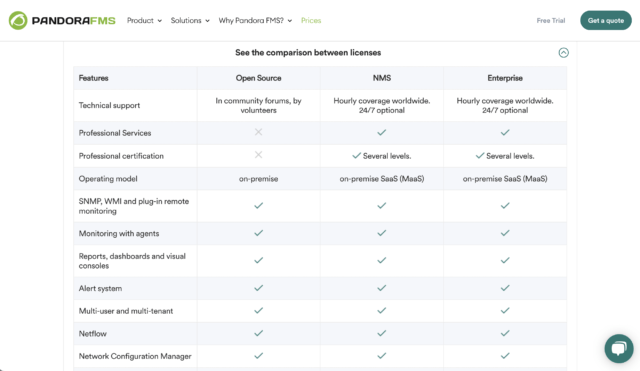
Task: Click NMS checkmark for Alert system
Action: pyautogui.click(x=382, y=288)
